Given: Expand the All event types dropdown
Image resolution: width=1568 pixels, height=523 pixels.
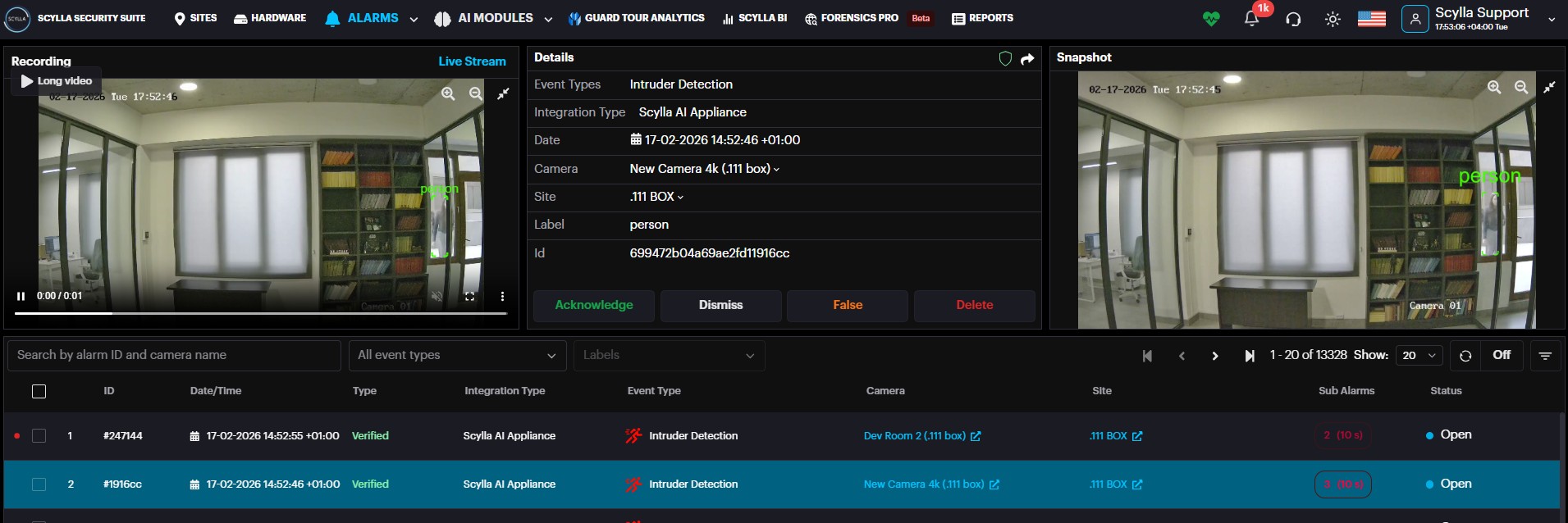Looking at the screenshot, I should tap(457, 355).
